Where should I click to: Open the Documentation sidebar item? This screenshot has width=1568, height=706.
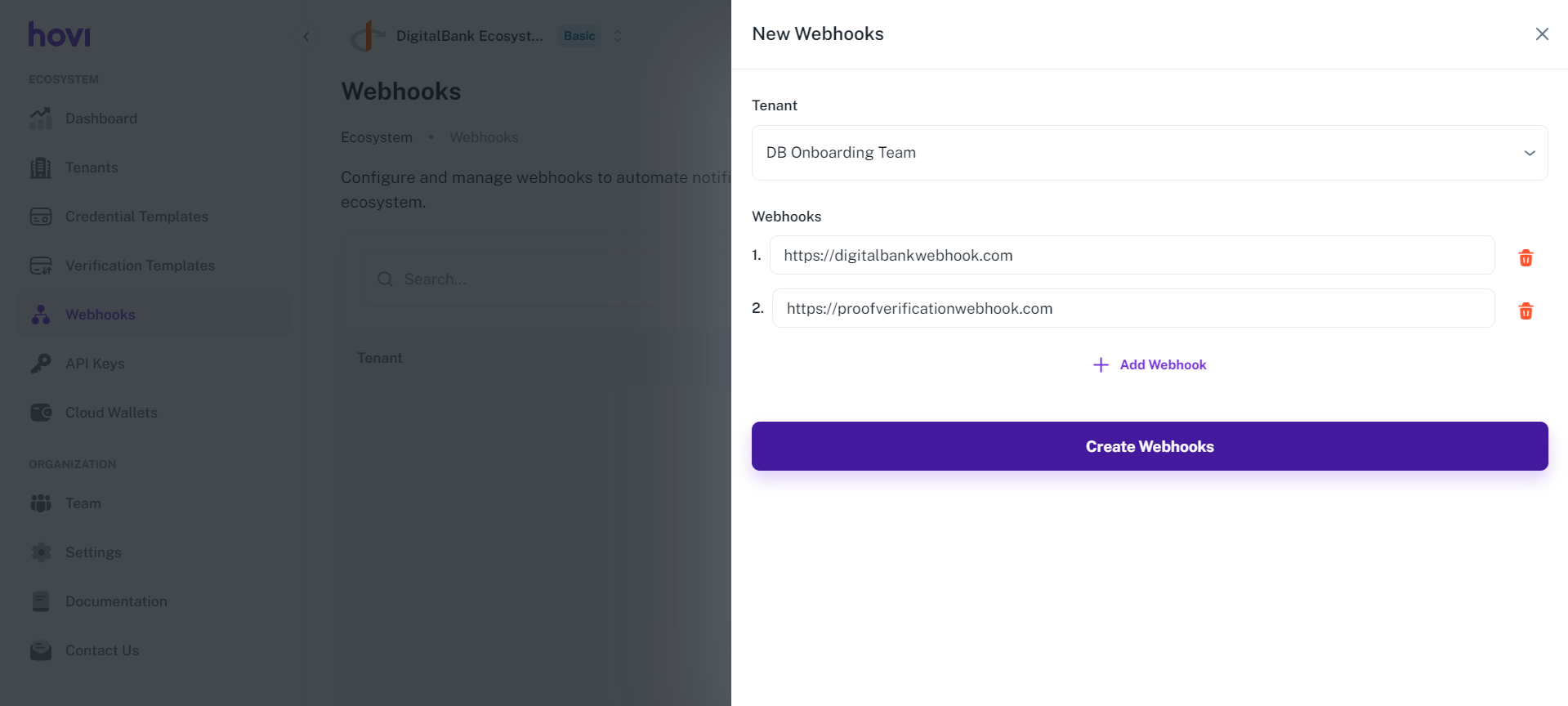point(116,601)
